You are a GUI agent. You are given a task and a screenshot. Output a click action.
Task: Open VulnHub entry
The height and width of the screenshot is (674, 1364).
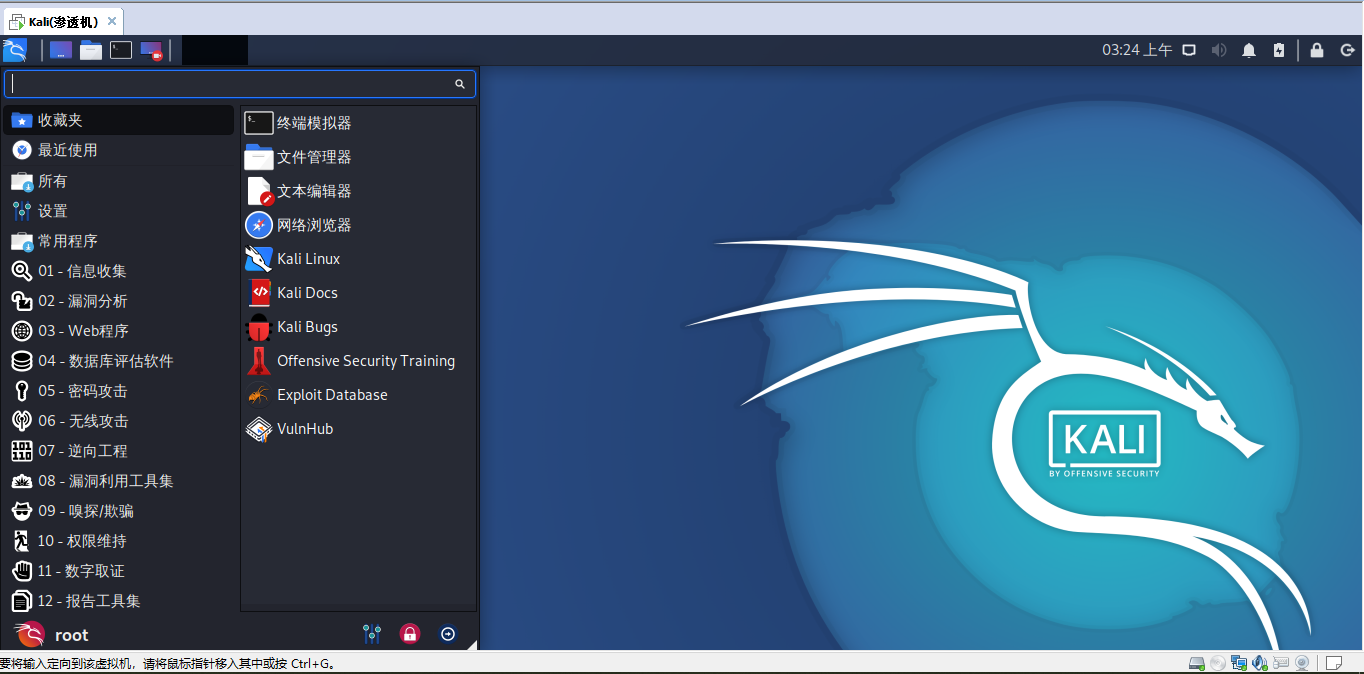[x=358, y=429]
